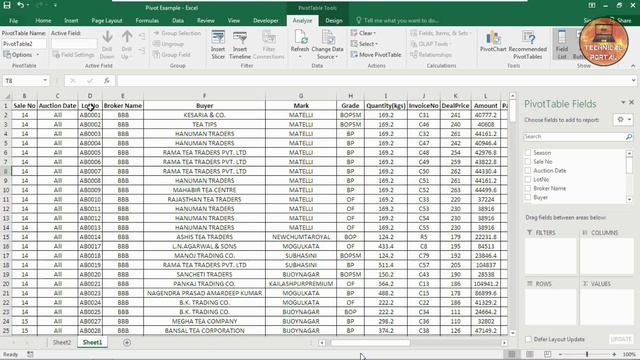Click the zoom slider handle
This screenshot has width=640, height=360.
coord(587,354)
